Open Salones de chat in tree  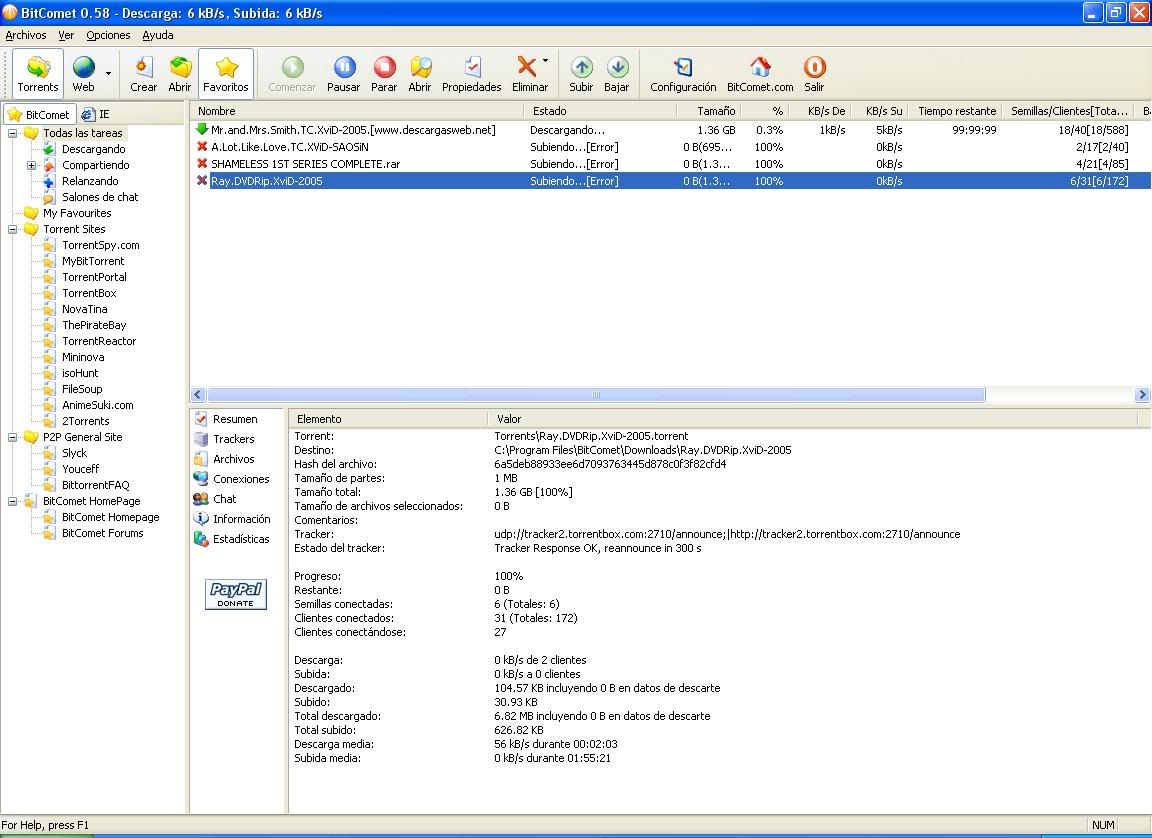click(x=100, y=197)
